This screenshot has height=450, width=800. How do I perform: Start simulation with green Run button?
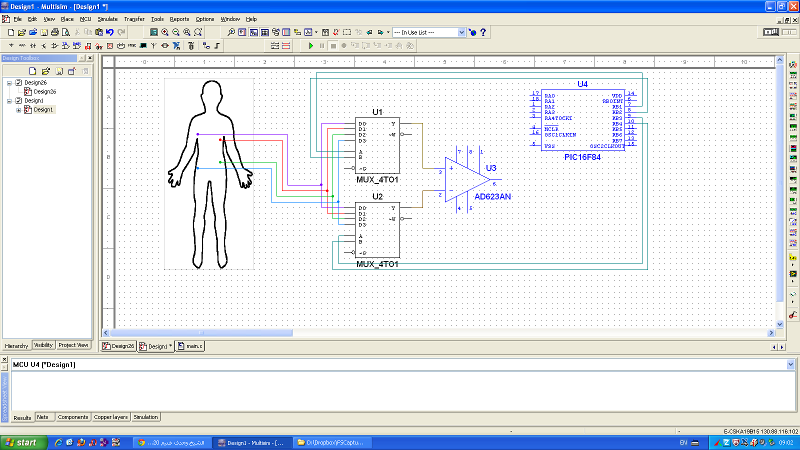(x=311, y=46)
